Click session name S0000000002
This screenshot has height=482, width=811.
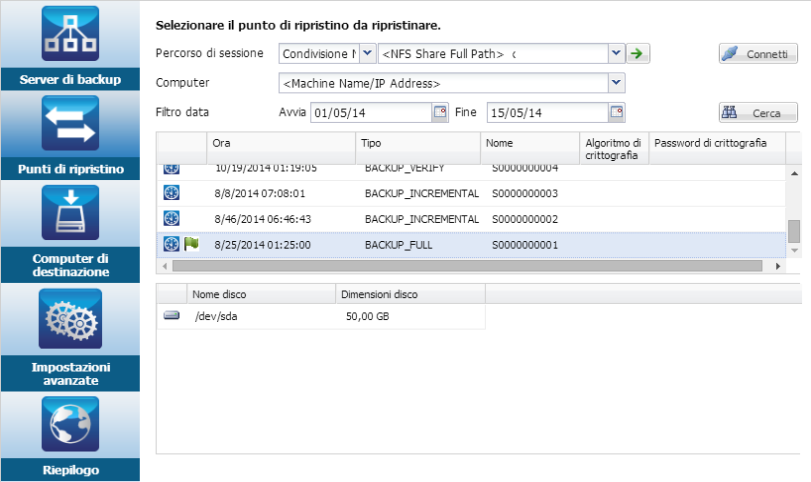tap(525, 219)
